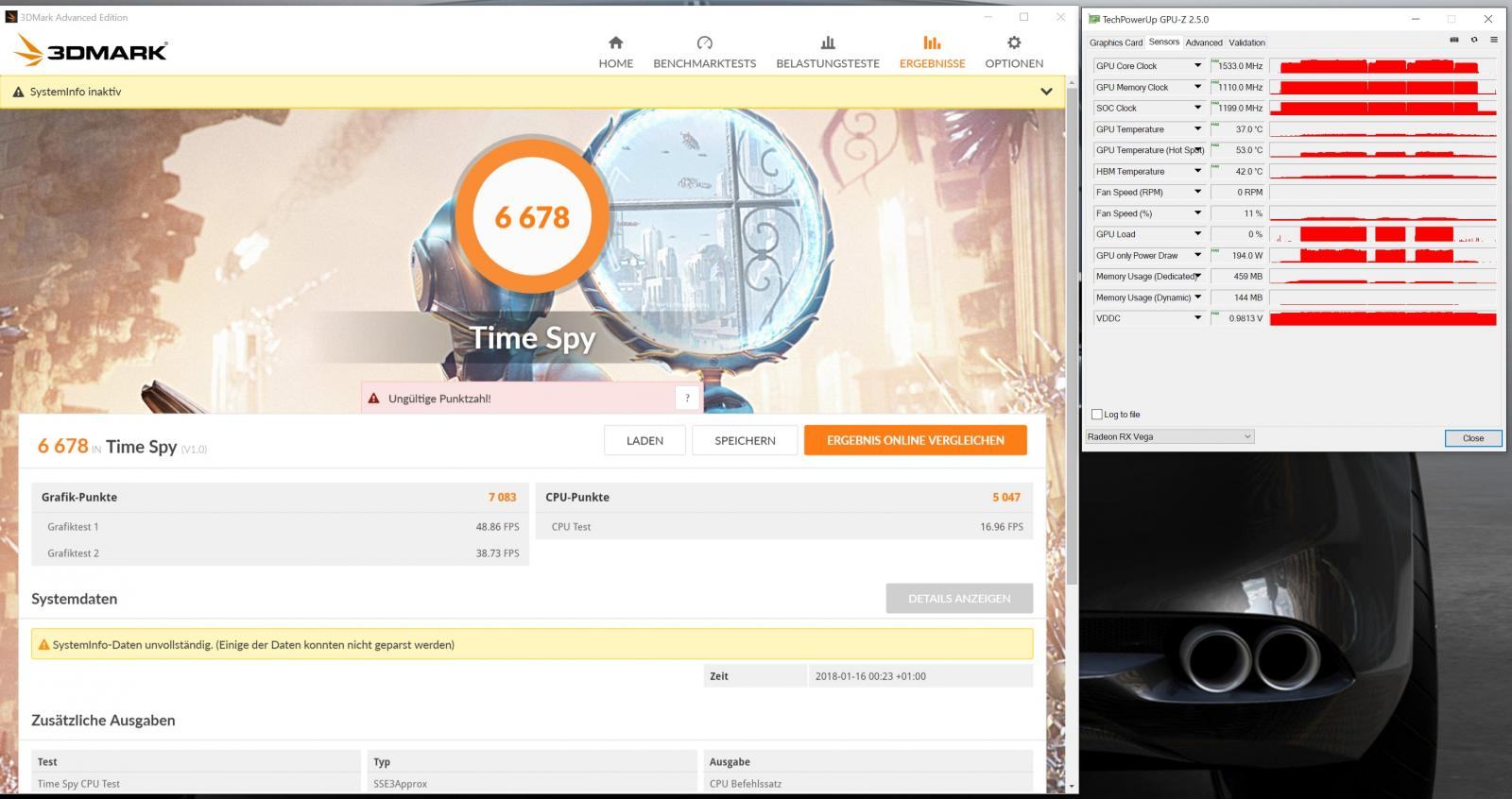The height and width of the screenshot is (799, 1512).
Task: Open the Fan Speed (RPM) sensor dropdown
Action: pos(1197,192)
